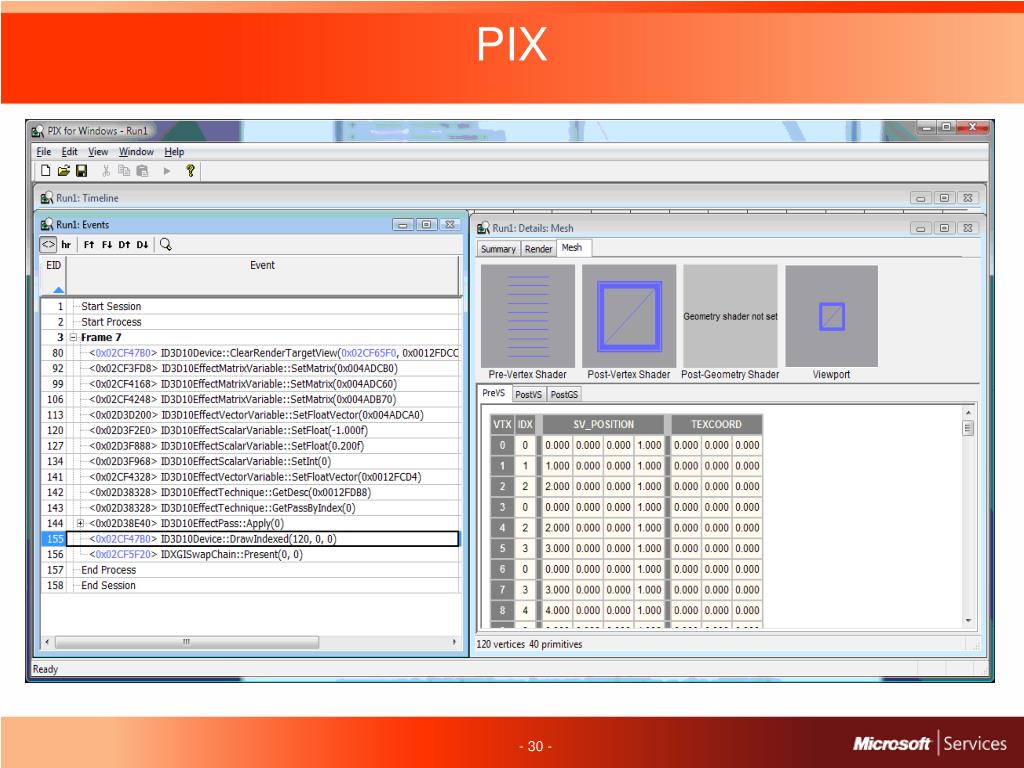
Task: Switch to the Render tab
Action: tap(538, 249)
